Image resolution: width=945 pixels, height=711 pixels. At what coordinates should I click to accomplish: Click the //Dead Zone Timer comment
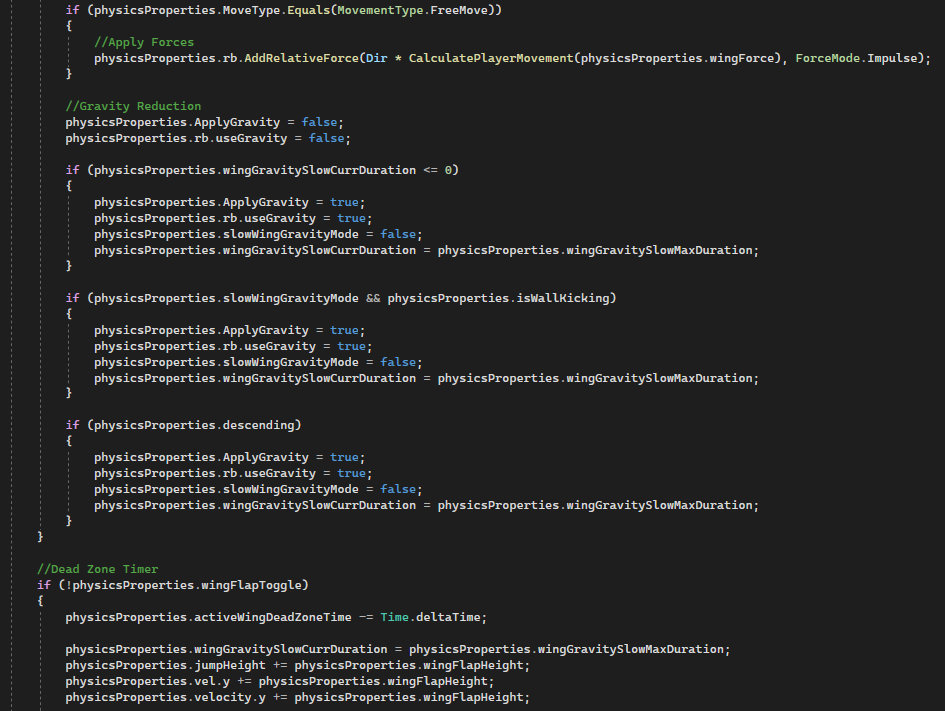(x=98, y=569)
